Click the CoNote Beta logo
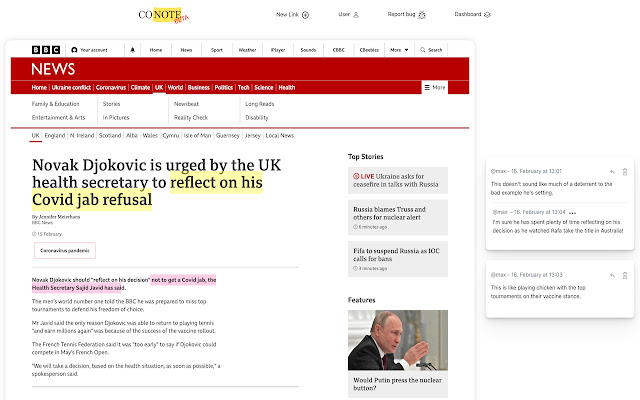 click(x=163, y=16)
